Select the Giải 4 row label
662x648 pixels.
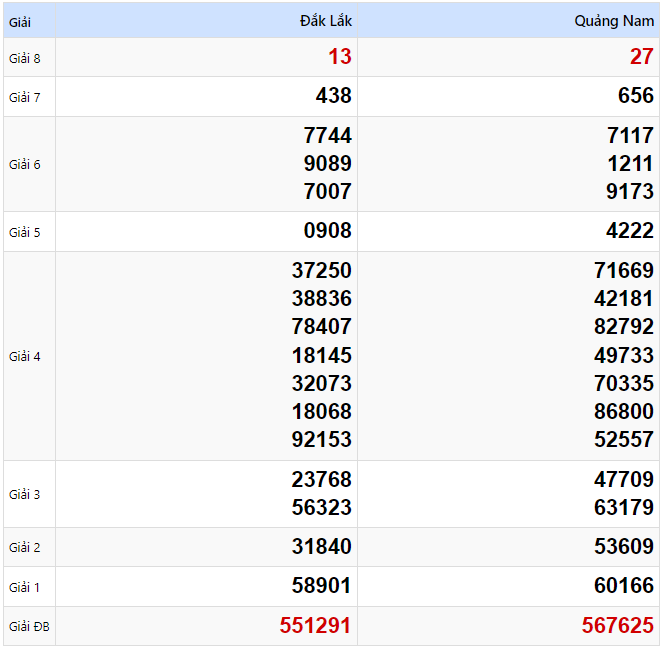click(x=25, y=356)
